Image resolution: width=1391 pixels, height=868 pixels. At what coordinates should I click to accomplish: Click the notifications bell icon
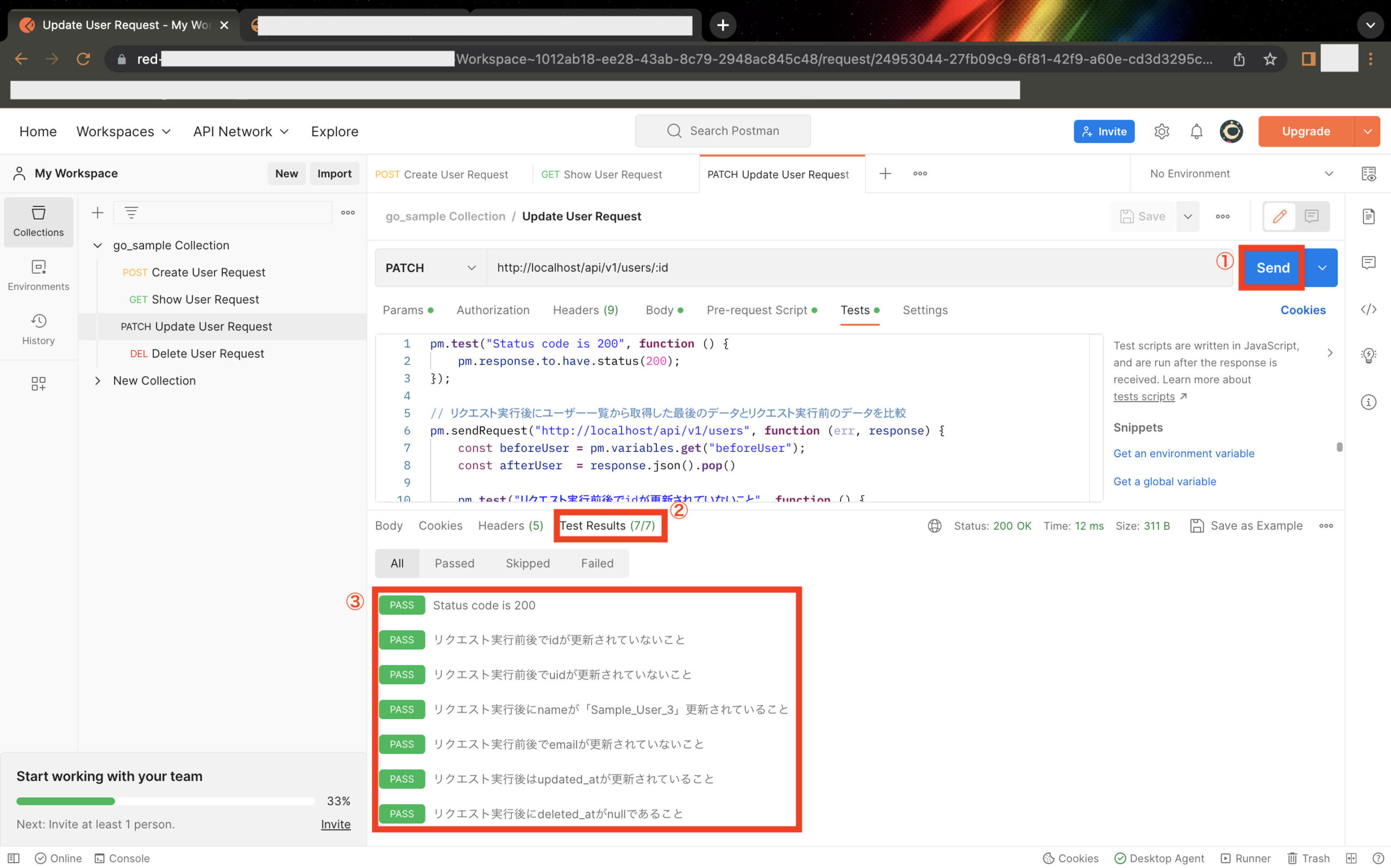point(1196,131)
